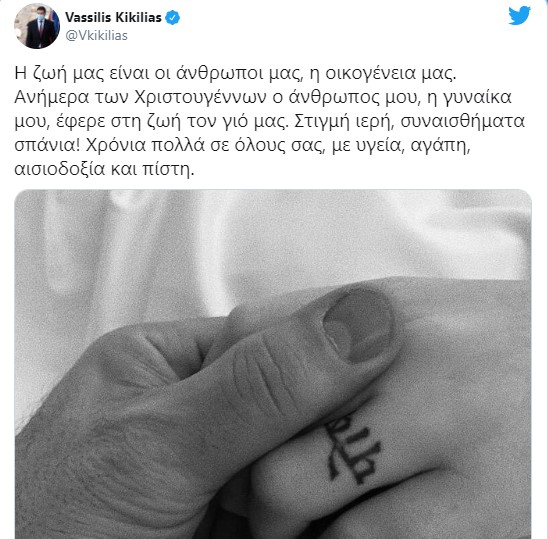
Task: Click the thumbnail of the thumb in photo
Action: 357,328
